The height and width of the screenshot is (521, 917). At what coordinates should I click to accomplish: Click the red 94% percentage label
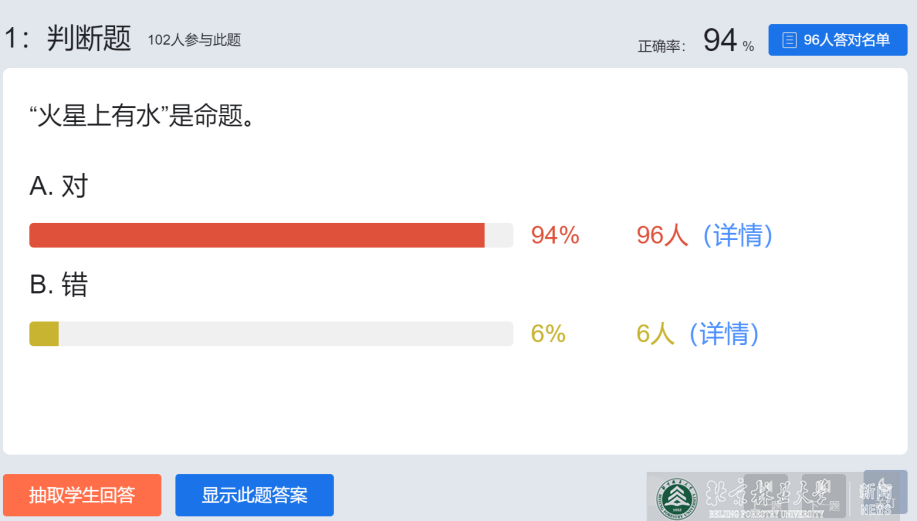click(555, 236)
